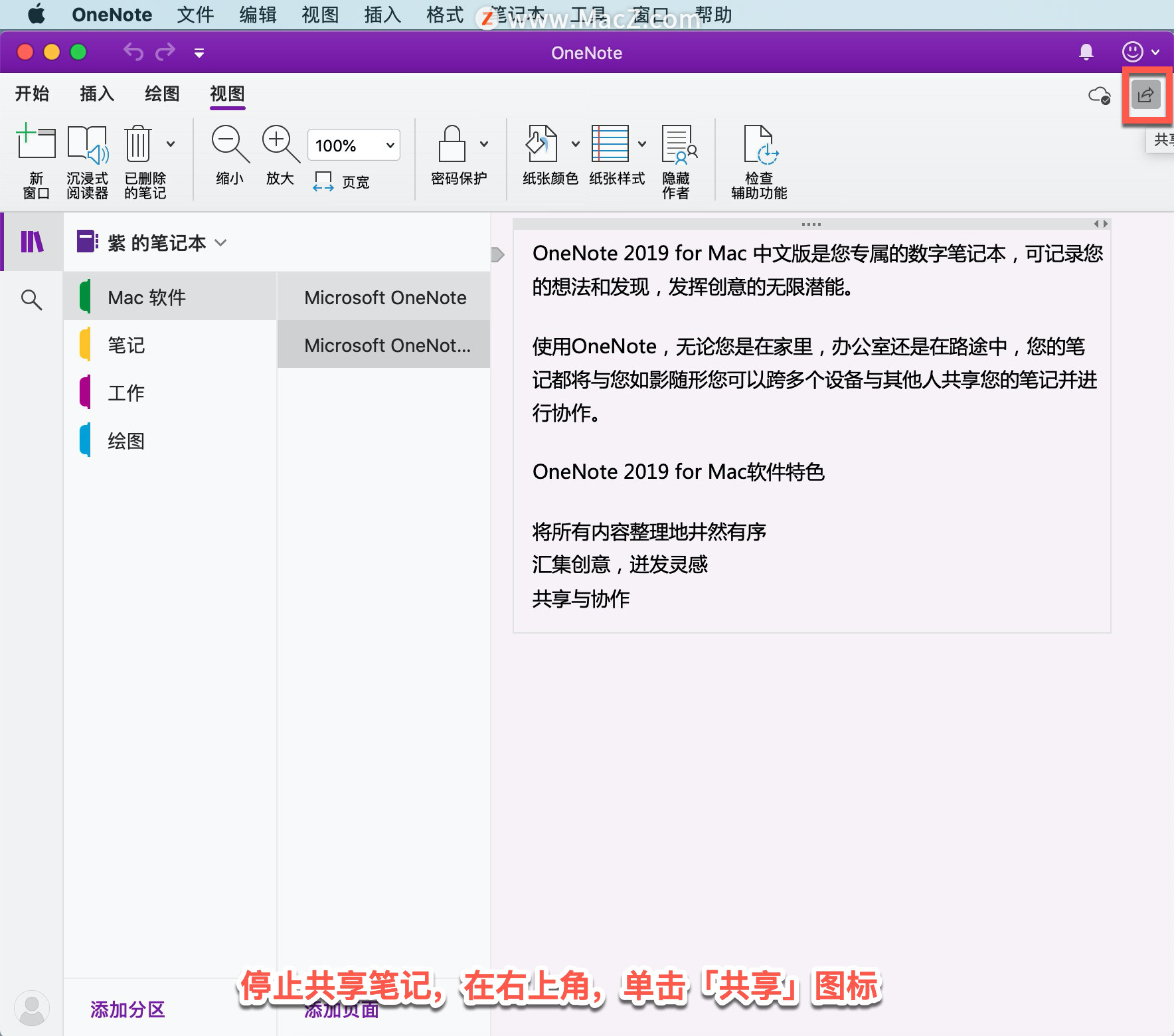Launch the Immersive Reader (沉浸式阅读器)

click(87, 161)
